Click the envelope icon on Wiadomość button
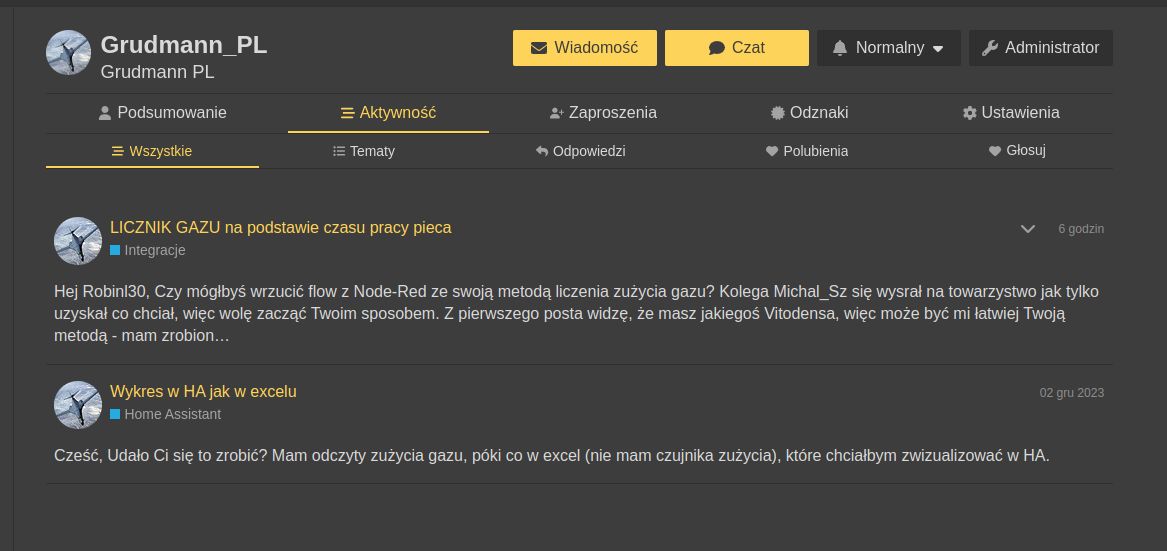 [539, 48]
